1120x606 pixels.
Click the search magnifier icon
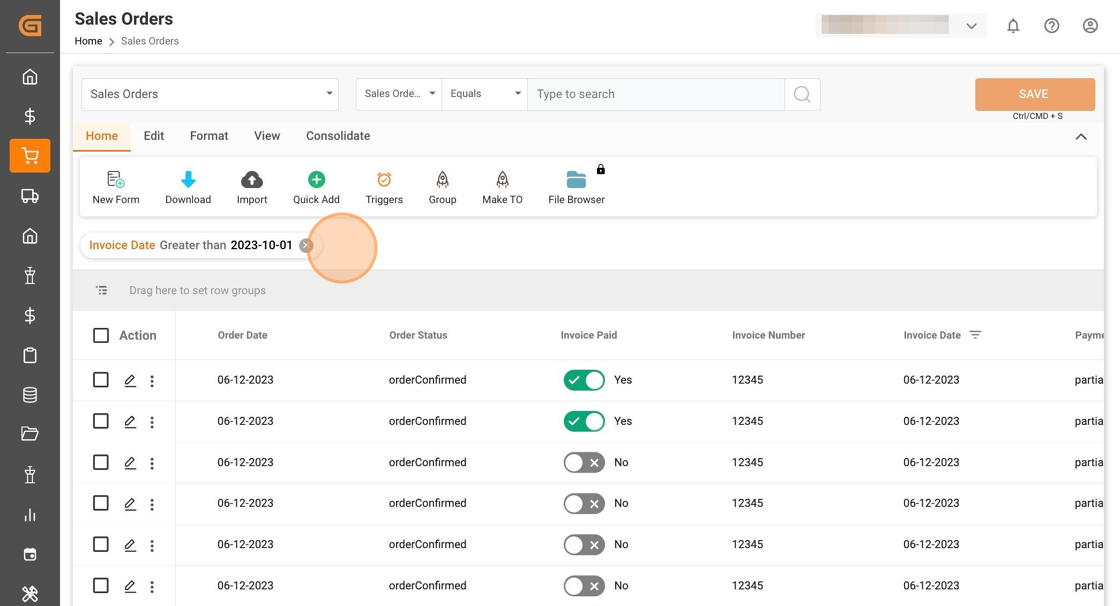pos(802,94)
